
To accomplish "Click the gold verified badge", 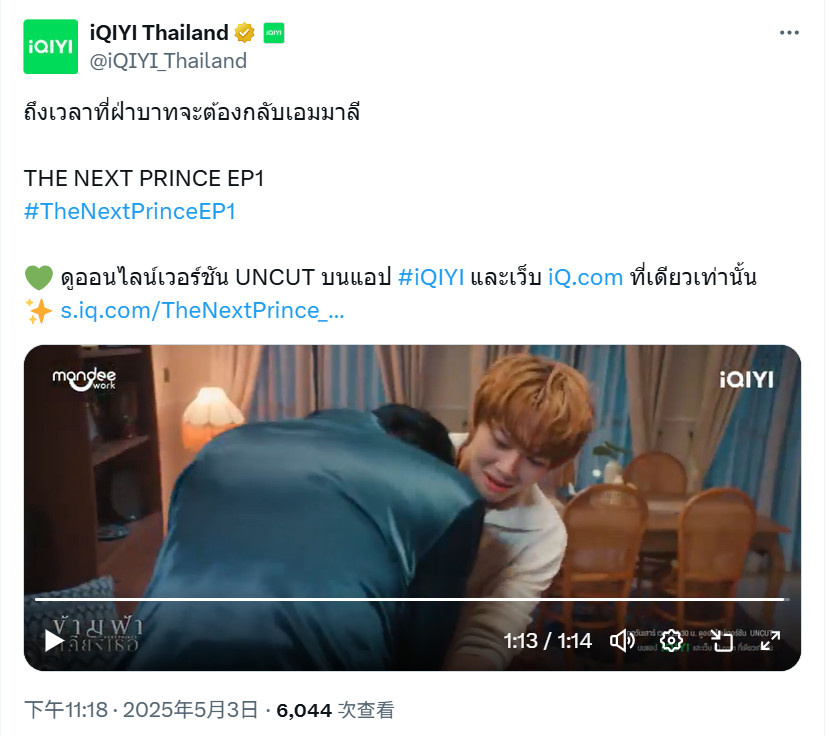I will [x=245, y=33].
